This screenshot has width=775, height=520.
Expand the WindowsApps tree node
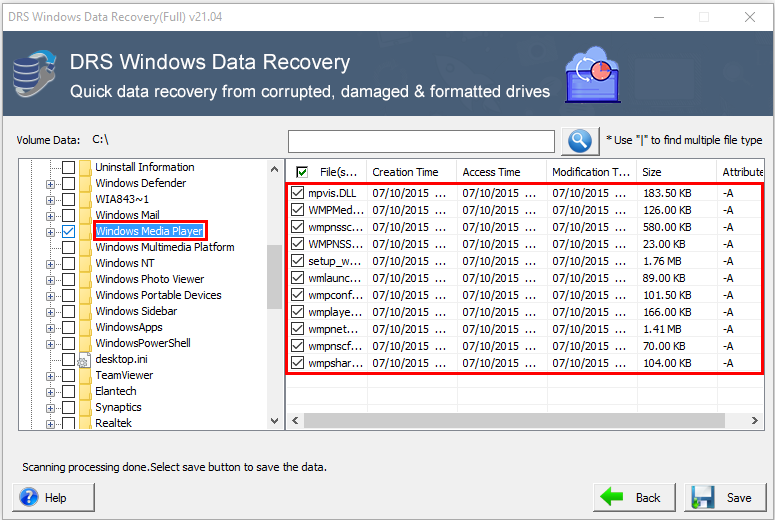(x=50, y=328)
